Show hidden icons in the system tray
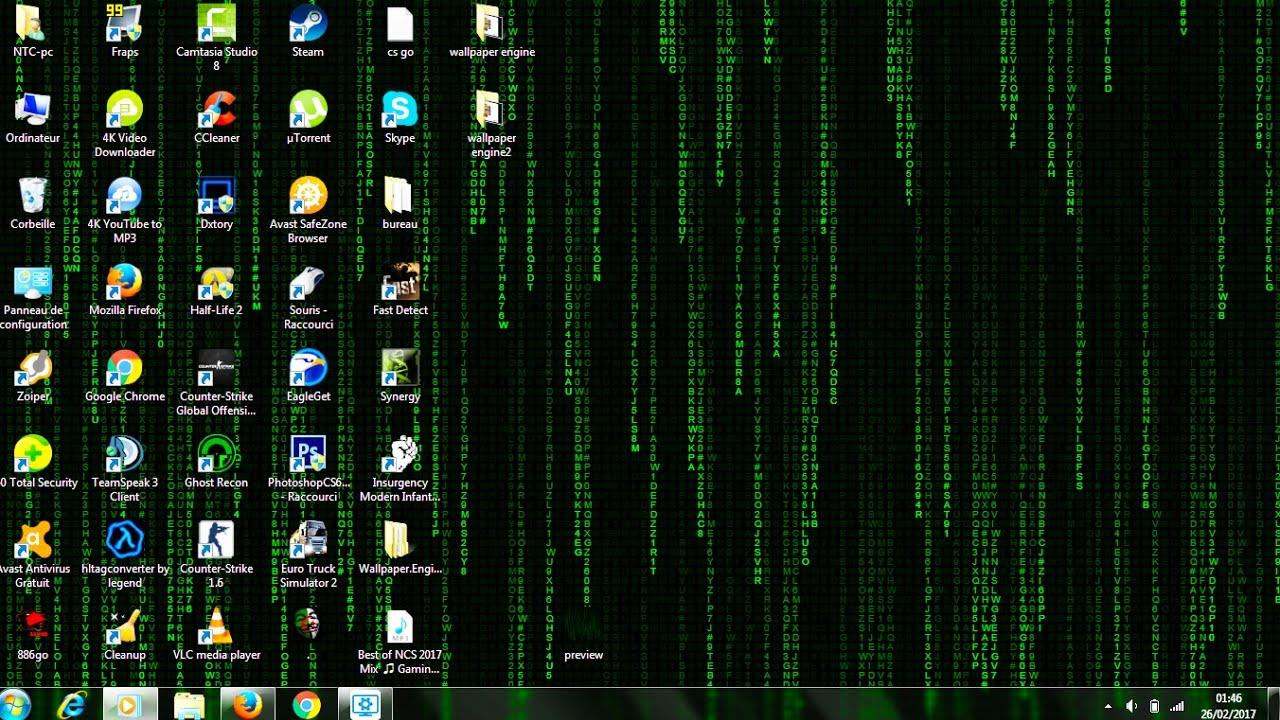 1108,705
